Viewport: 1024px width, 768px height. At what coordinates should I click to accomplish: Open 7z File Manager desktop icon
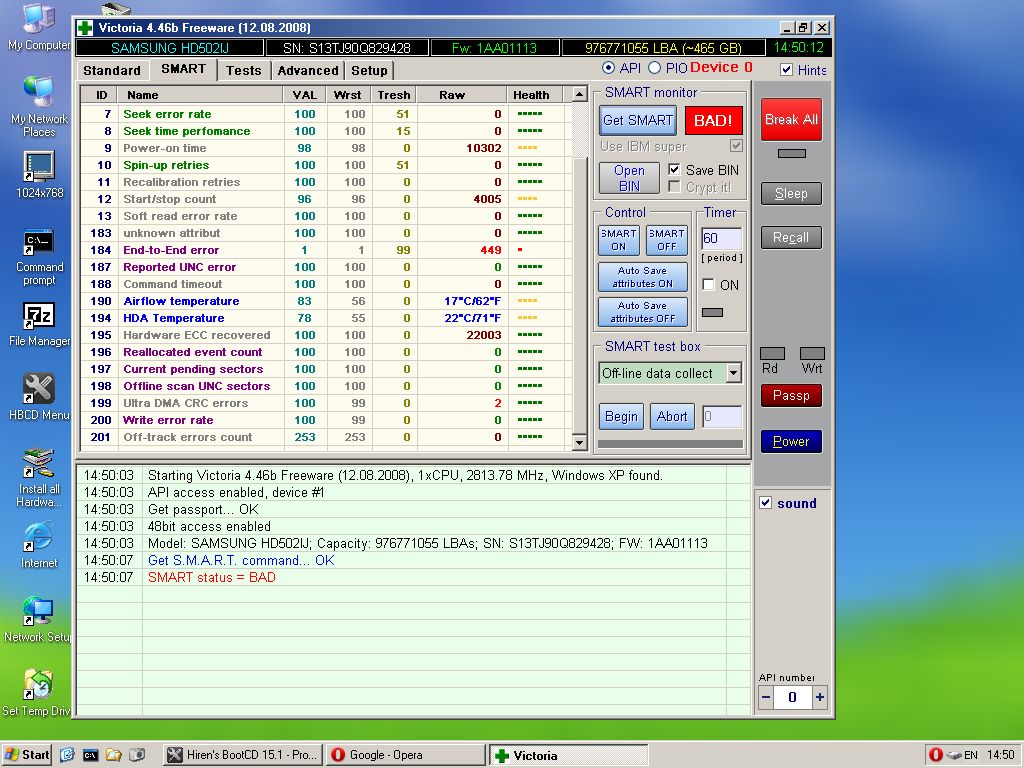click(x=39, y=325)
